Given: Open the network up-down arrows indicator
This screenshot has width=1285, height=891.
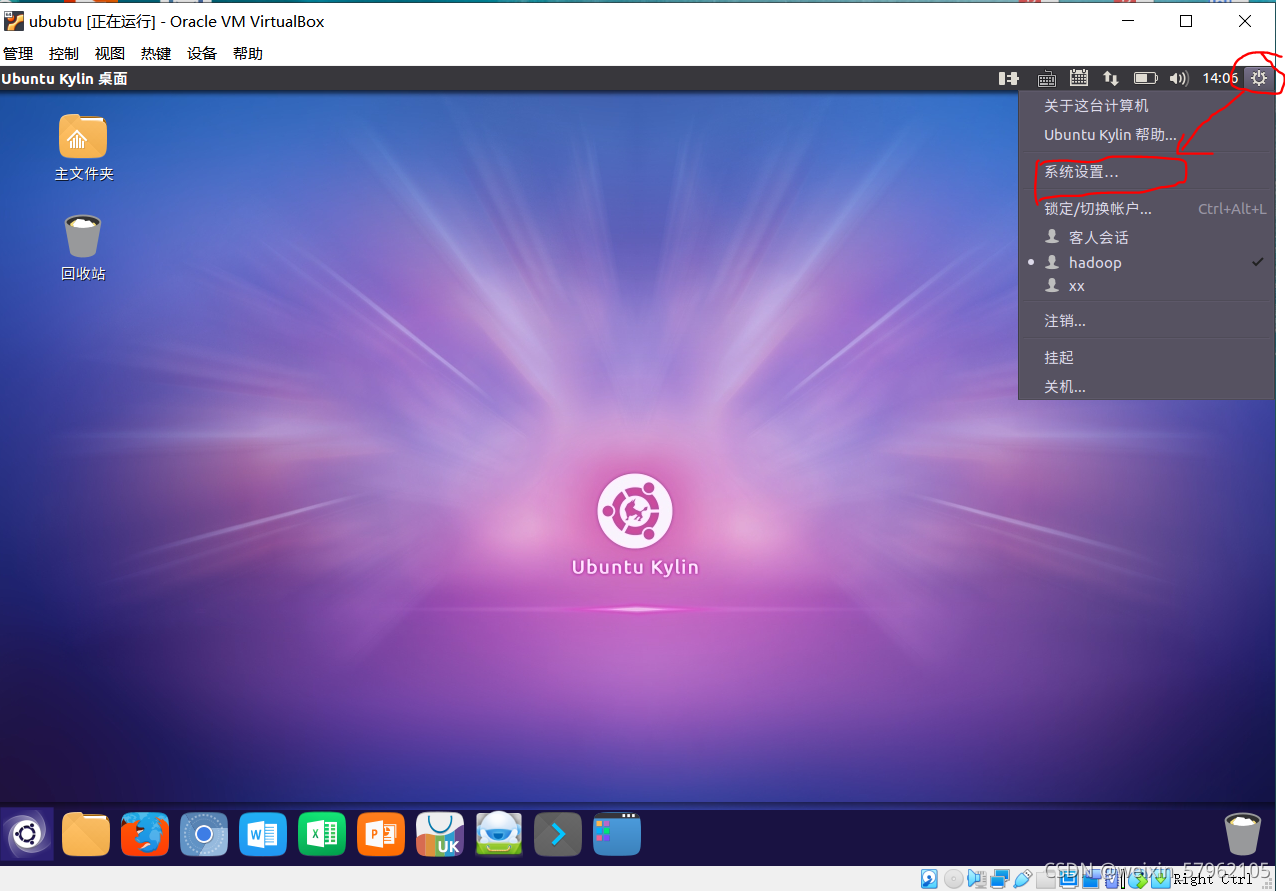Looking at the screenshot, I should pyautogui.click(x=1110, y=78).
